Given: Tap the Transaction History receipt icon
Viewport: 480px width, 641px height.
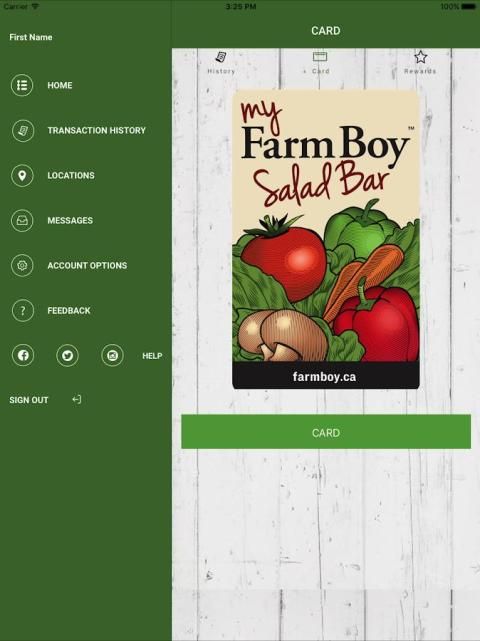Looking at the screenshot, I should 22,130.
